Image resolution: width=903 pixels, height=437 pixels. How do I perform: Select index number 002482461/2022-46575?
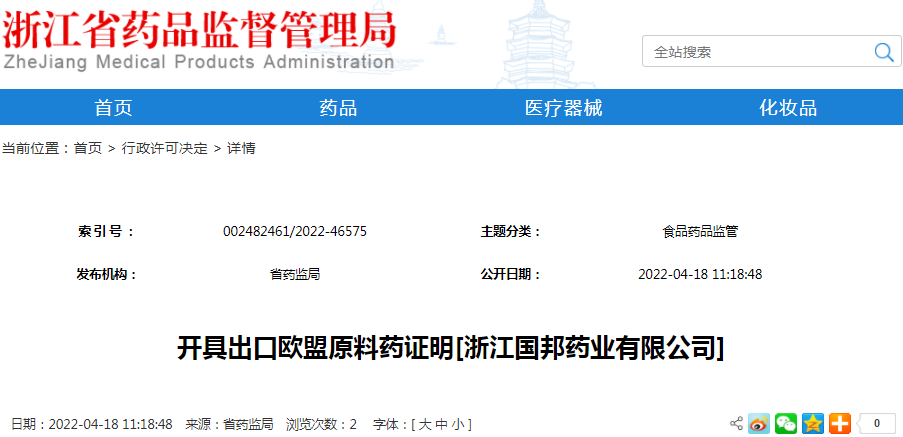coord(295,231)
